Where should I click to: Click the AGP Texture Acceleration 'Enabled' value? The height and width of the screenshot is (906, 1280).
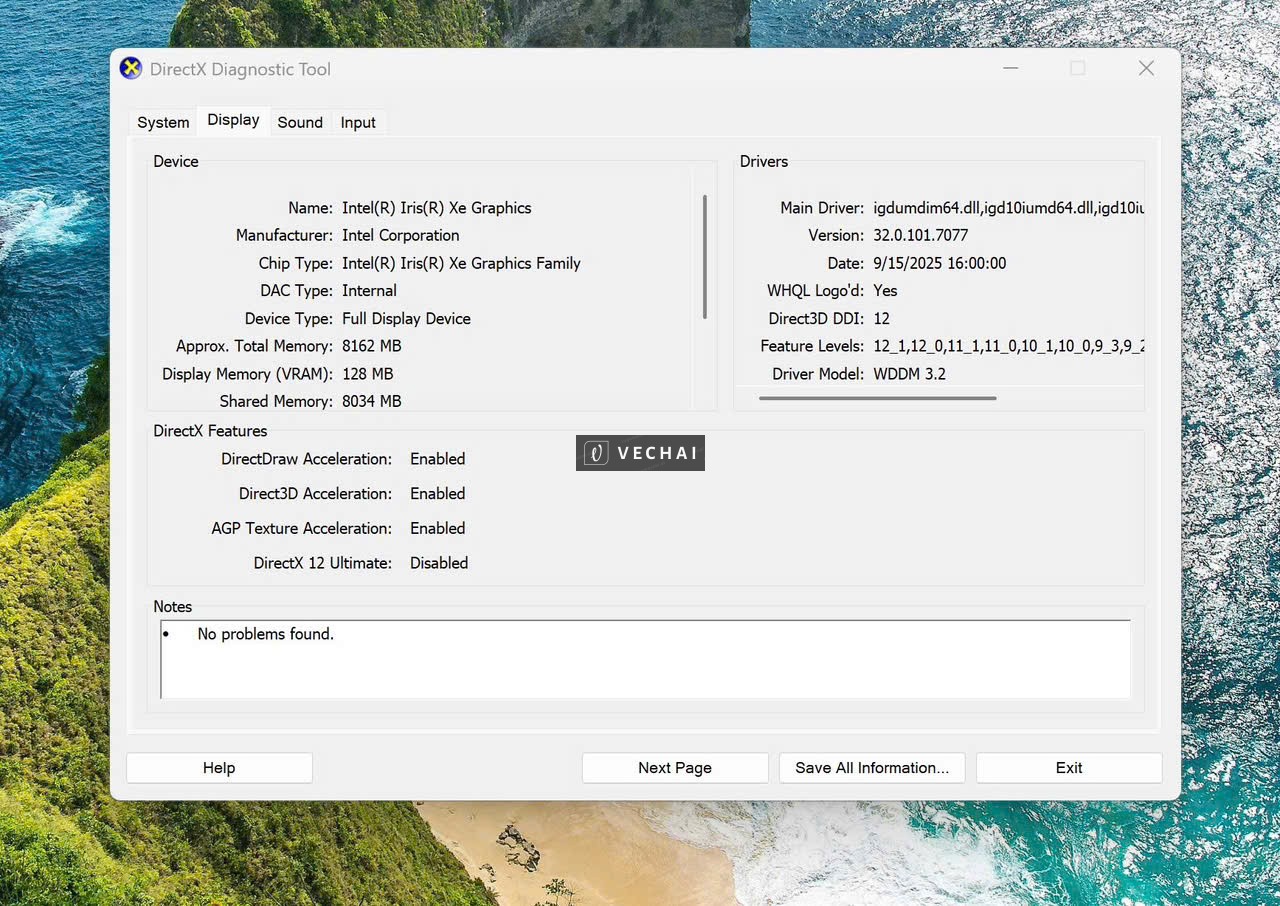(438, 528)
